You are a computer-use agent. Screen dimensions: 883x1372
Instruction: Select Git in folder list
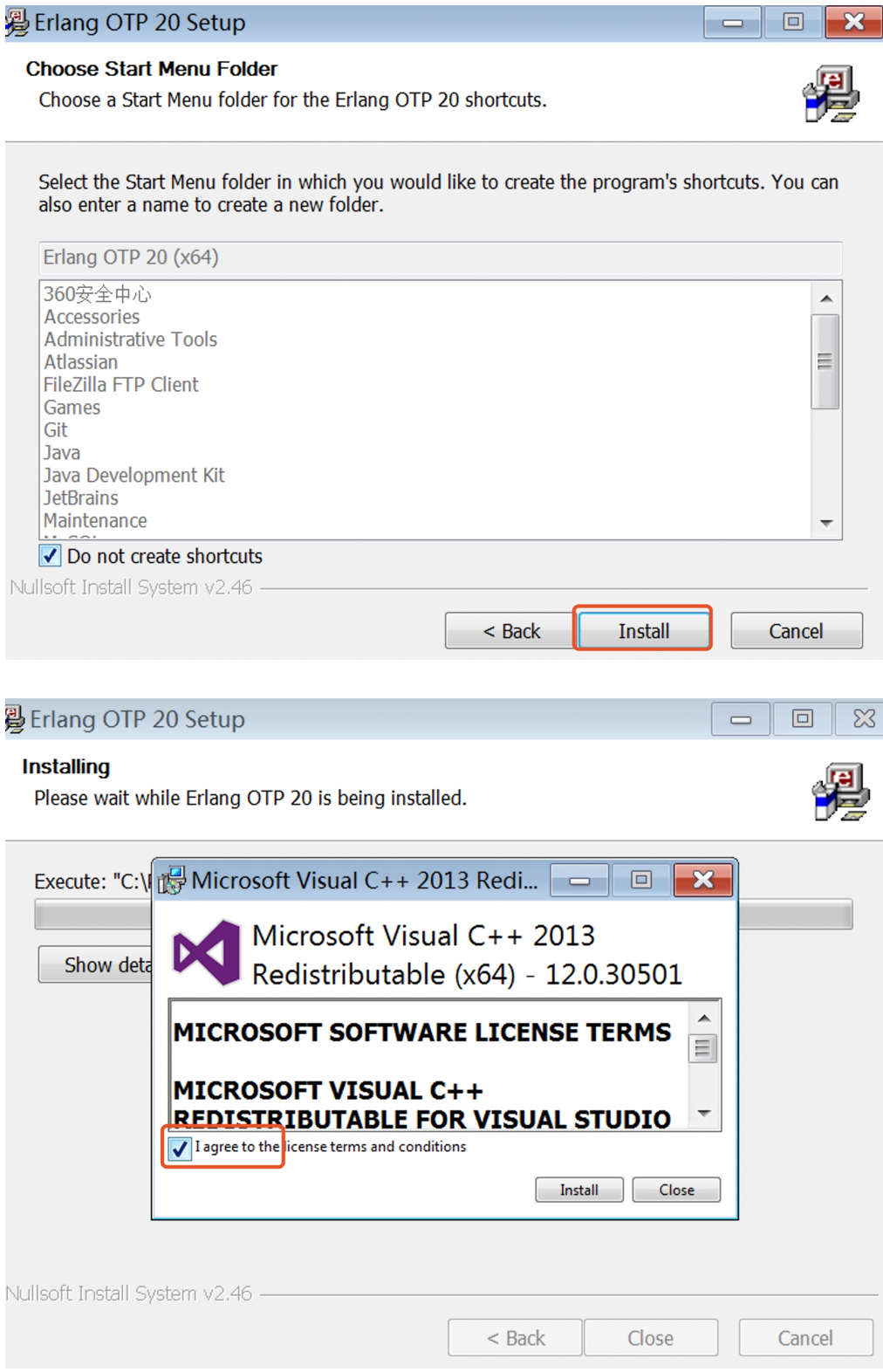[55, 430]
